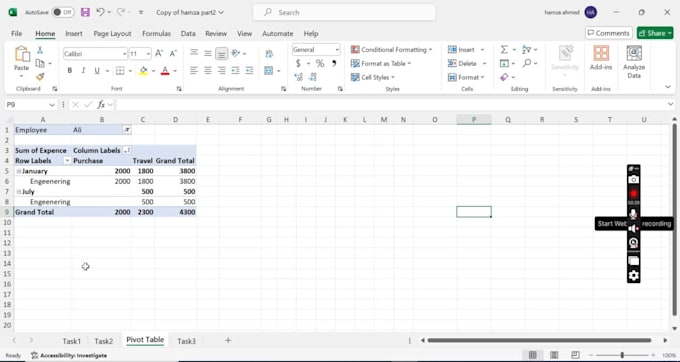Apply Comma Style format
The image size is (680, 362).
click(334, 64)
